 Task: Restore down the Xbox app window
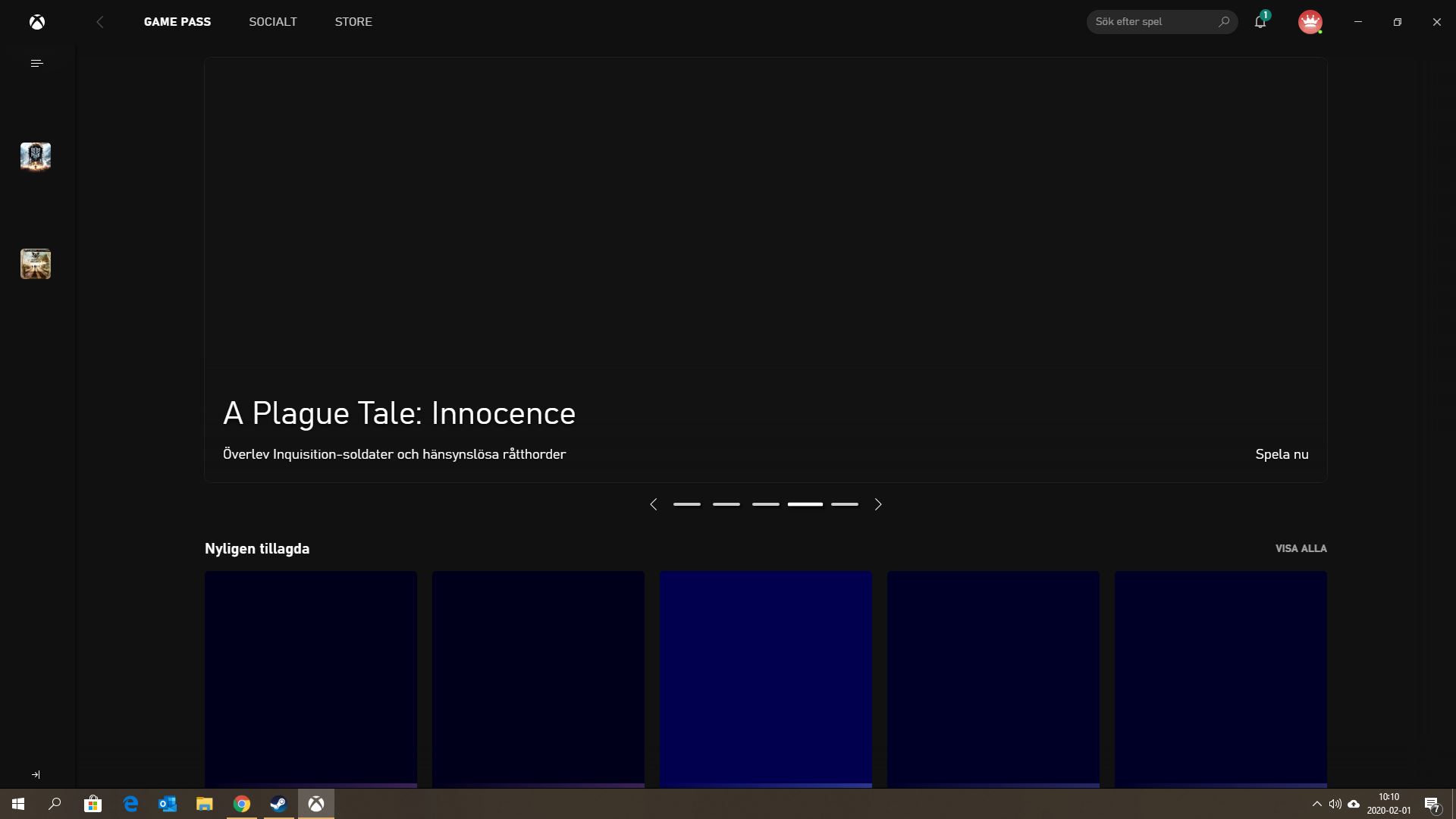[x=1398, y=22]
